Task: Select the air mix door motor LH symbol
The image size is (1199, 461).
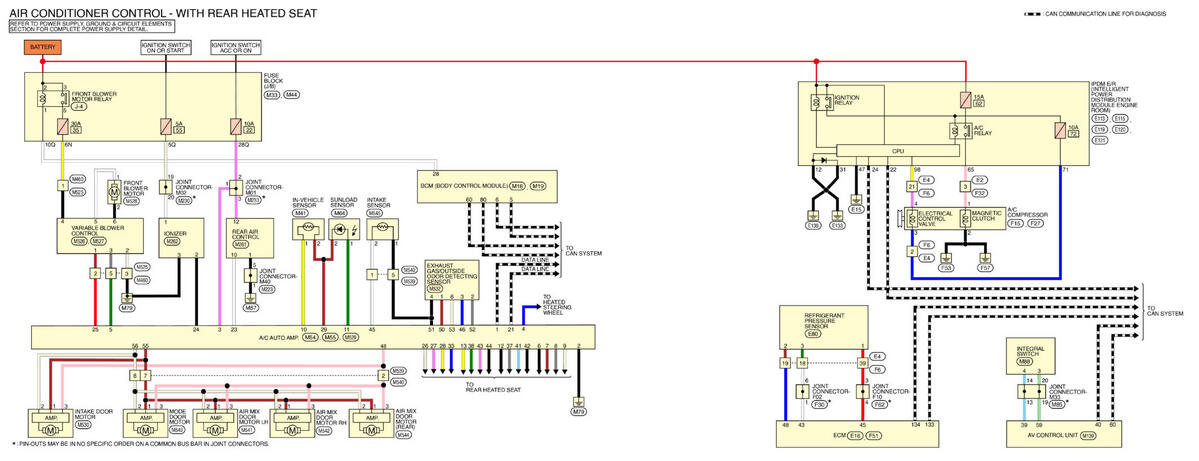Action: [x=214, y=426]
